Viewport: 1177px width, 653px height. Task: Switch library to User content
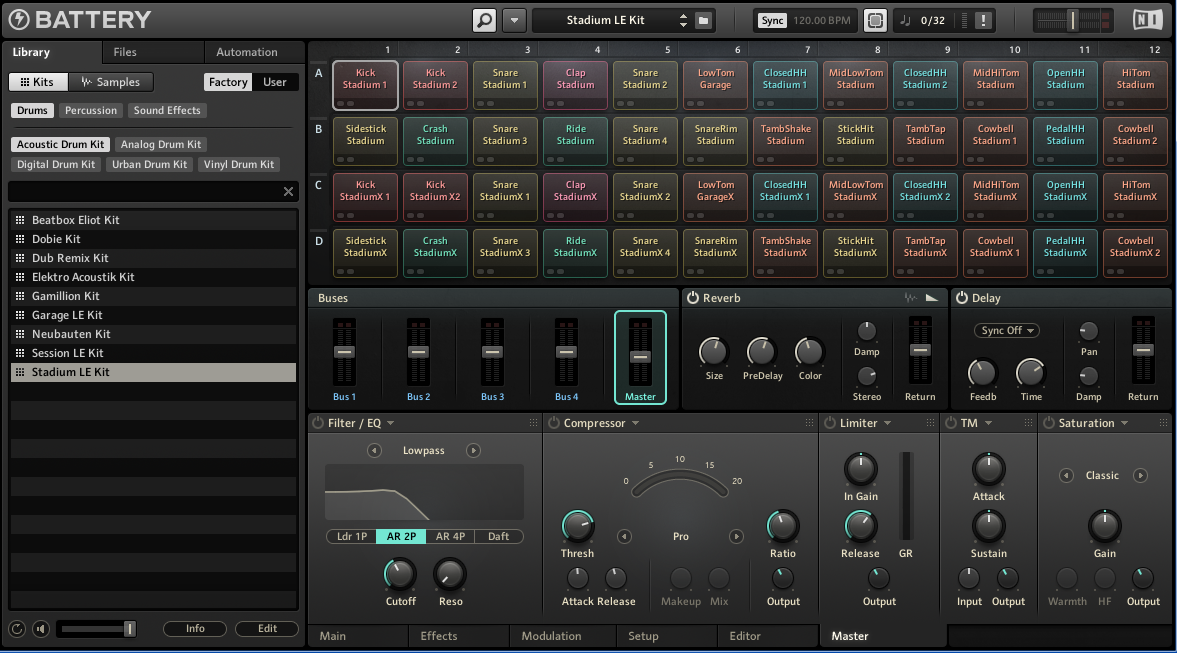point(275,82)
